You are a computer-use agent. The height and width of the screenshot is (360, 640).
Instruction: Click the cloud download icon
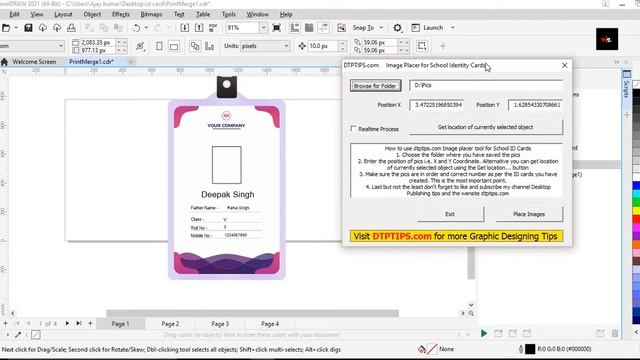[x=42, y=28]
